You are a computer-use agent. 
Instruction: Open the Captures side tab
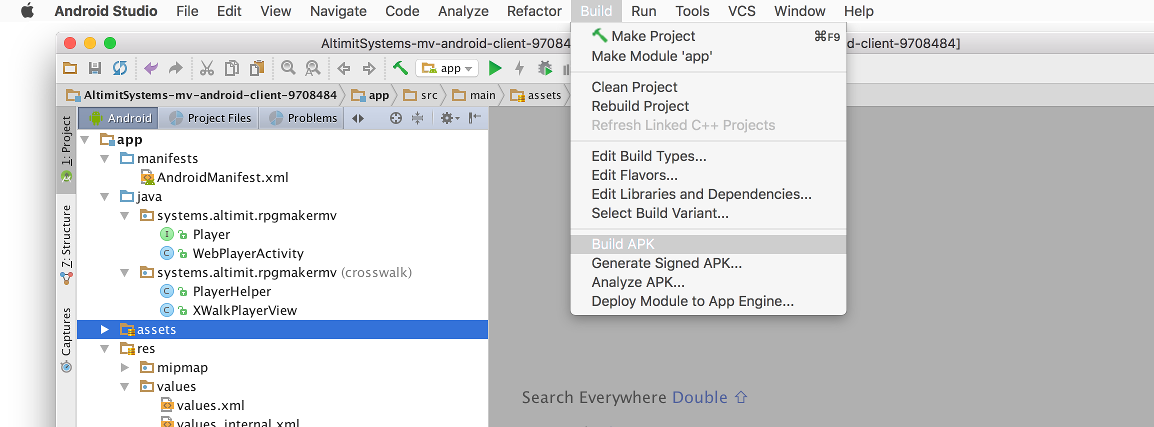(x=66, y=339)
